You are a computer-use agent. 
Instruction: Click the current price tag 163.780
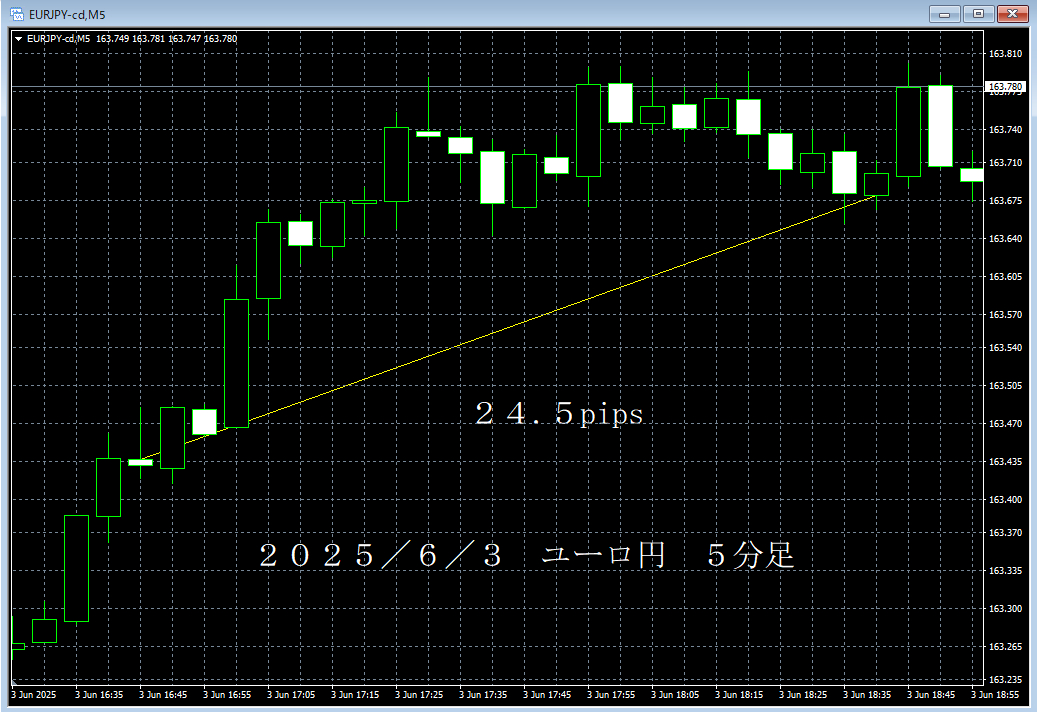click(x=1007, y=86)
